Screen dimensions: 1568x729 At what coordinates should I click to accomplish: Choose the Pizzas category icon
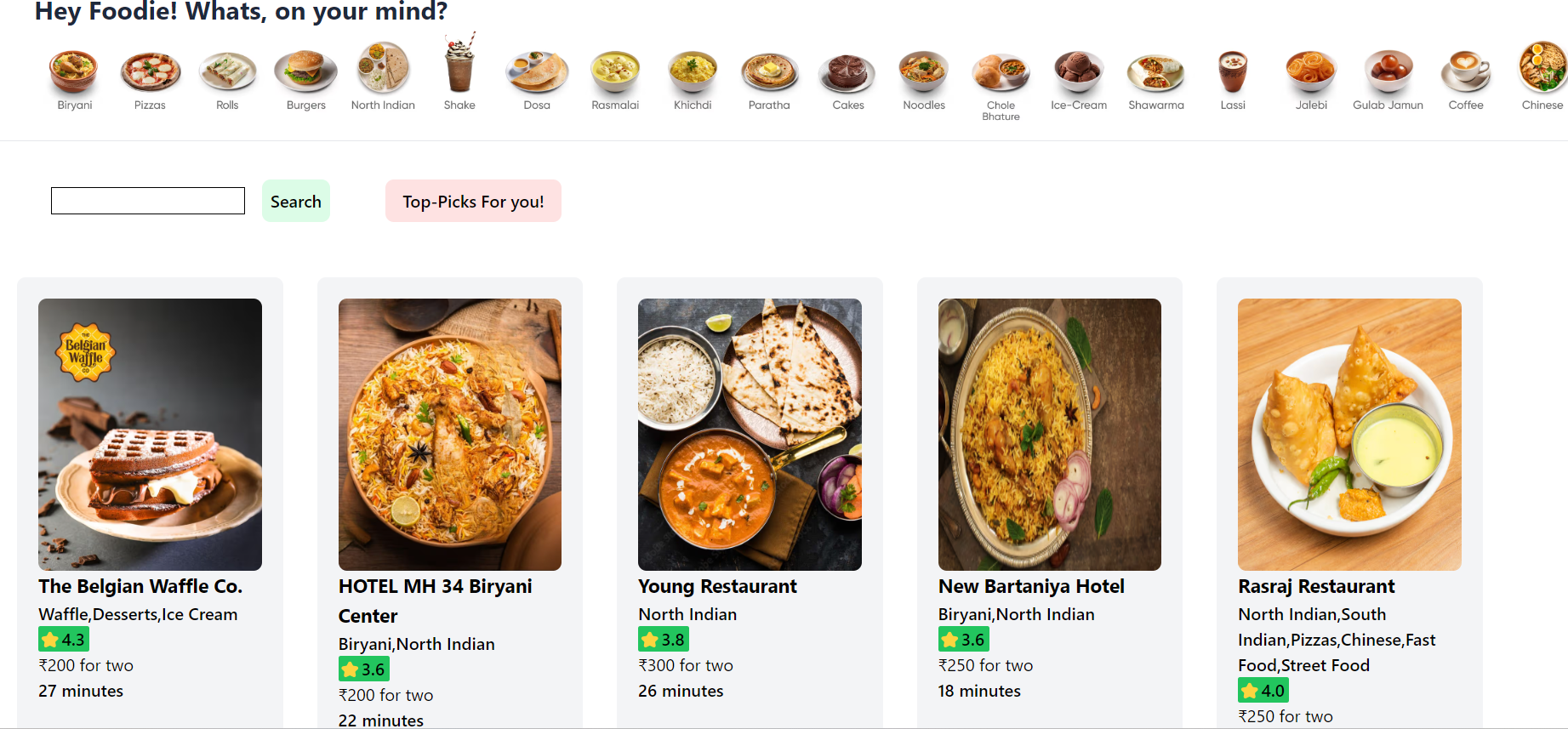(150, 71)
